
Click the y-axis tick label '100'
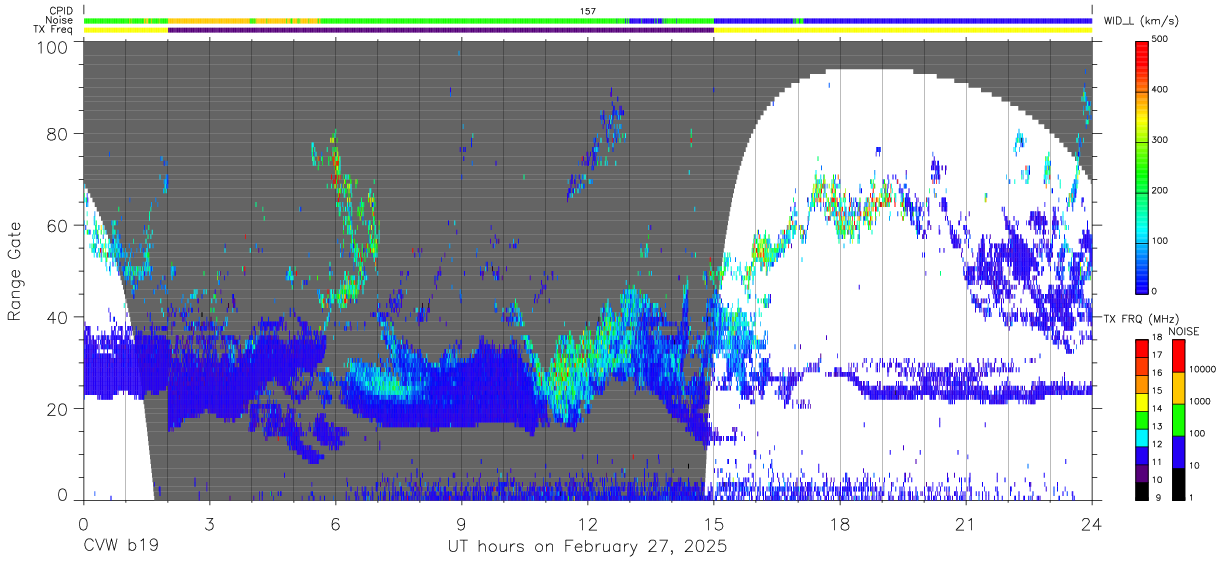(x=54, y=46)
